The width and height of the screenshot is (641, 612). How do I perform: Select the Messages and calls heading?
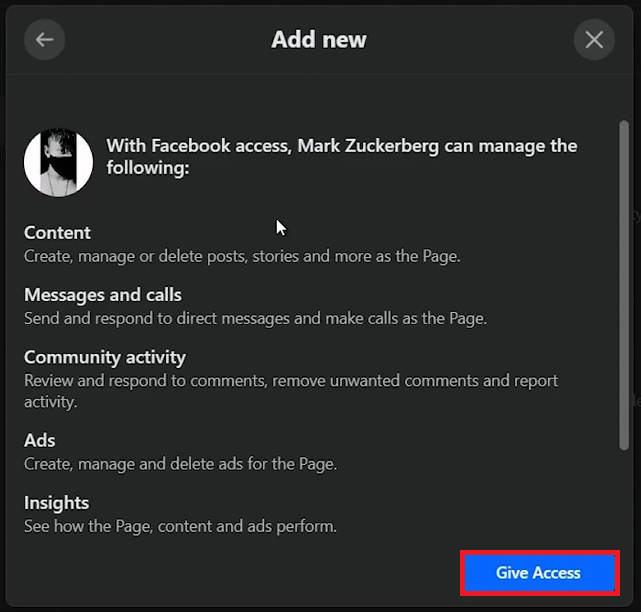point(103,295)
